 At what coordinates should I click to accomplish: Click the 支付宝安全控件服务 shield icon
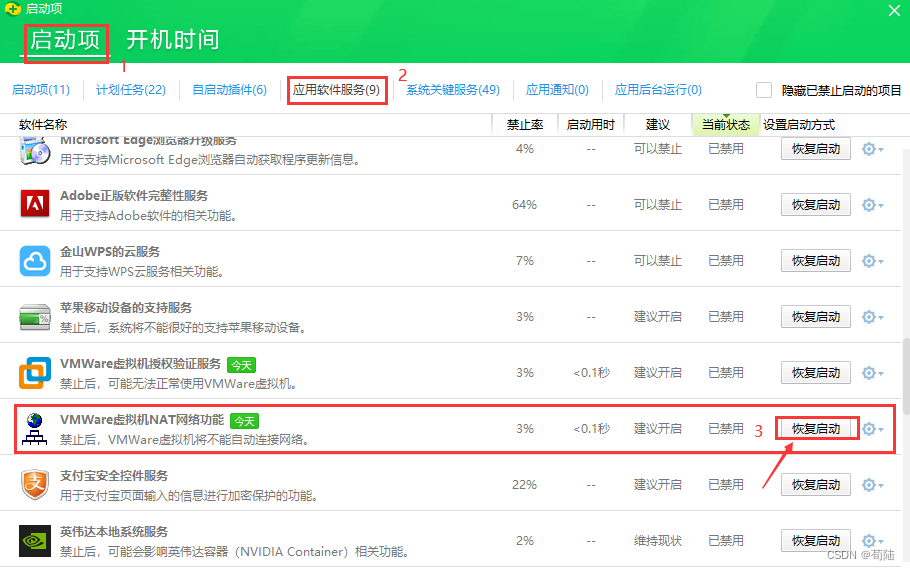pos(35,485)
